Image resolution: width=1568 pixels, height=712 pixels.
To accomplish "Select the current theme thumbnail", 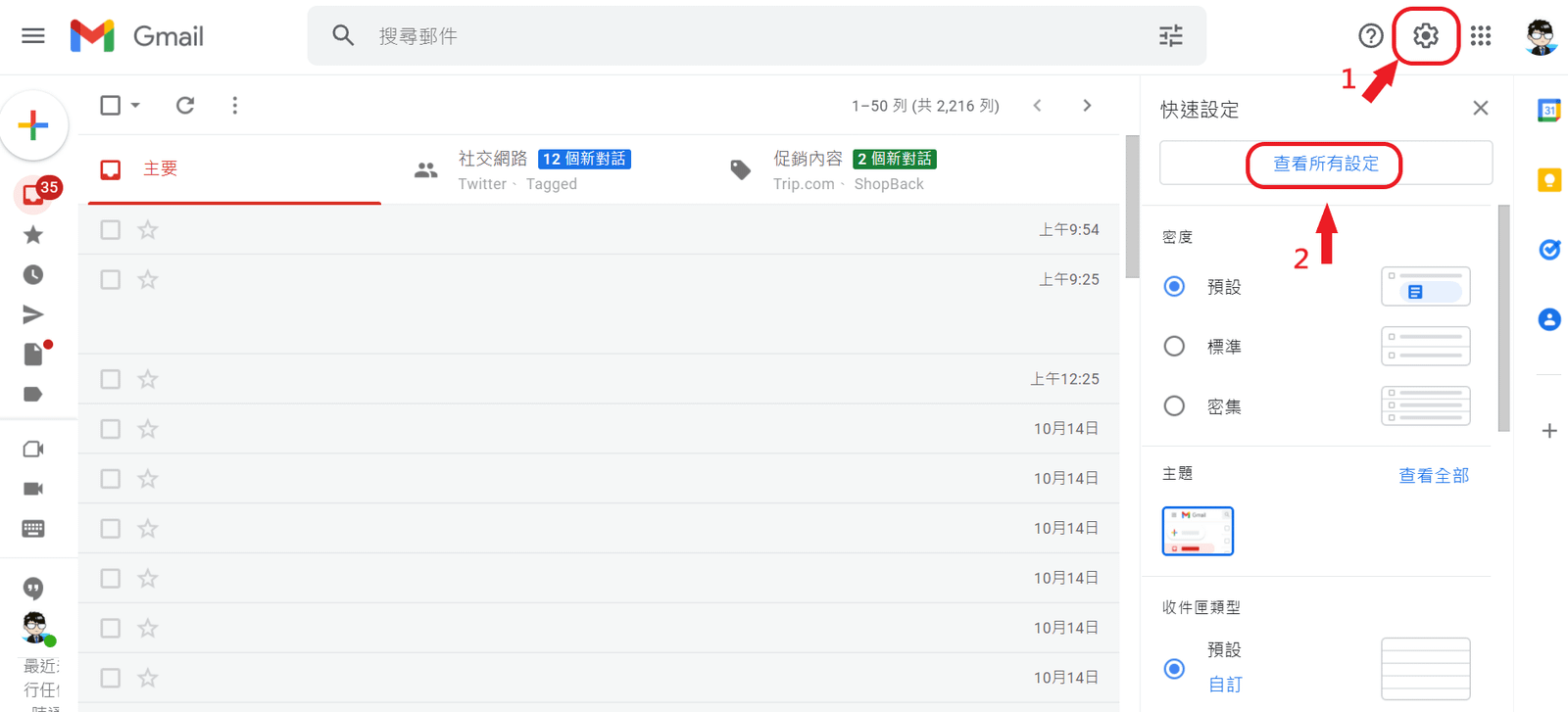I will pyautogui.click(x=1198, y=531).
